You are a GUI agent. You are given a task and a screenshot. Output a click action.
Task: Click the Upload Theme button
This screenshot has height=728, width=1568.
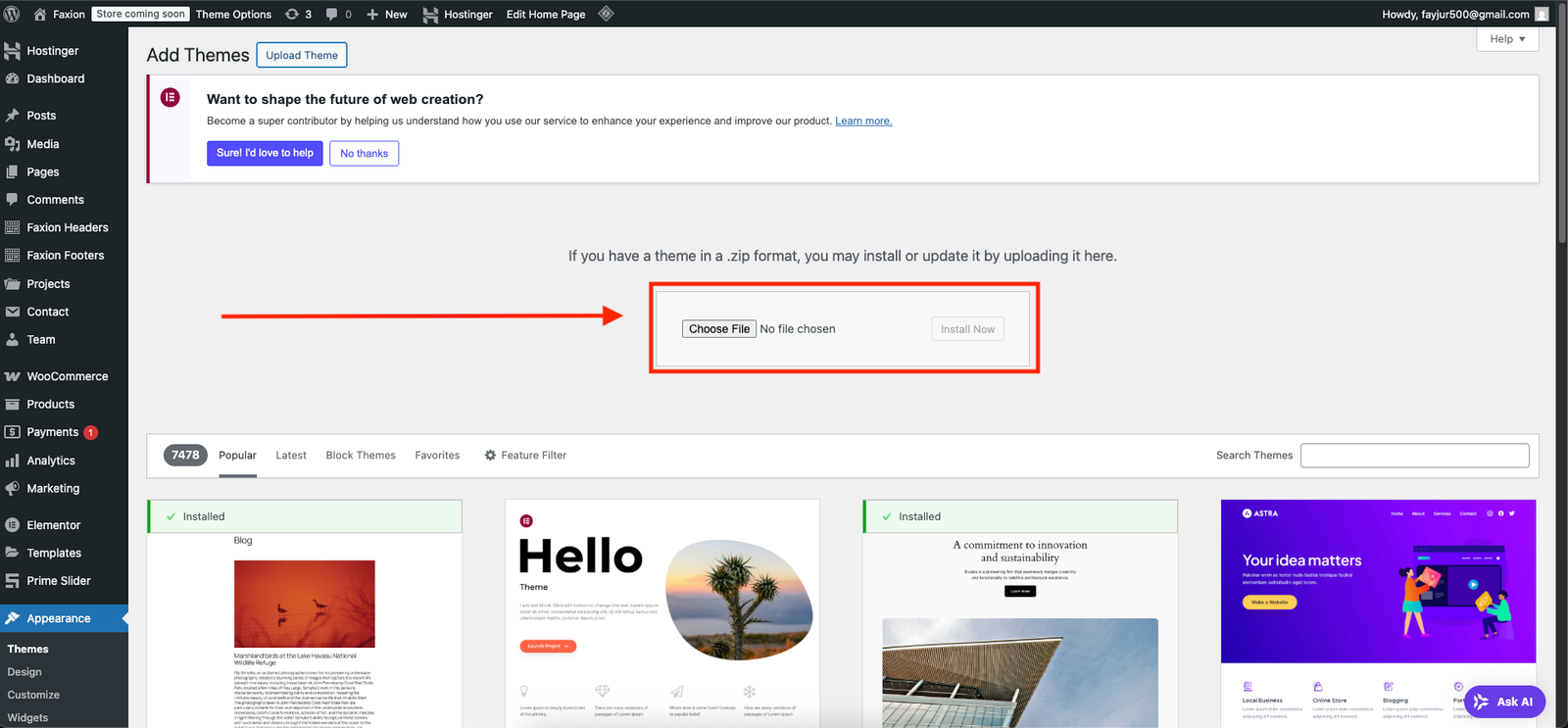pyautogui.click(x=302, y=55)
